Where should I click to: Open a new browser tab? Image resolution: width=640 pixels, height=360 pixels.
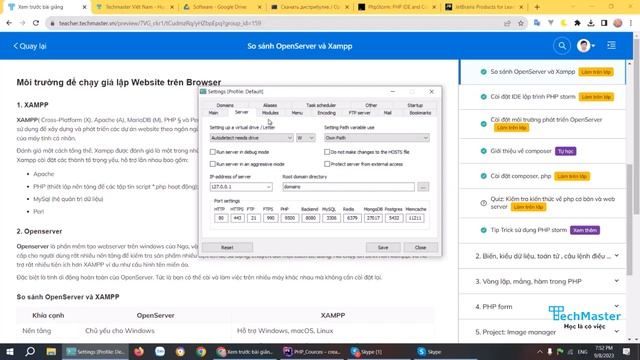[x=537, y=7]
